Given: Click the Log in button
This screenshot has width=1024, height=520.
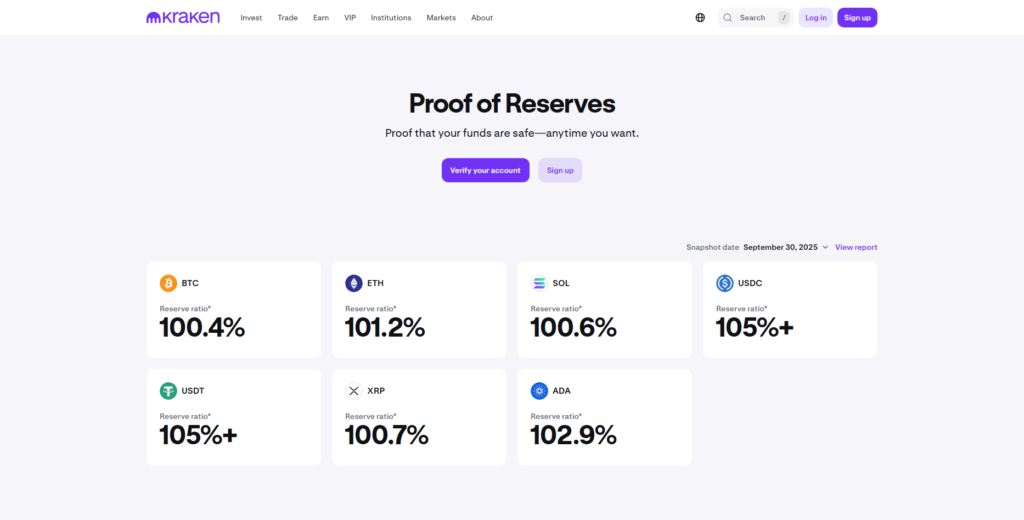Looking at the screenshot, I should click(816, 18).
